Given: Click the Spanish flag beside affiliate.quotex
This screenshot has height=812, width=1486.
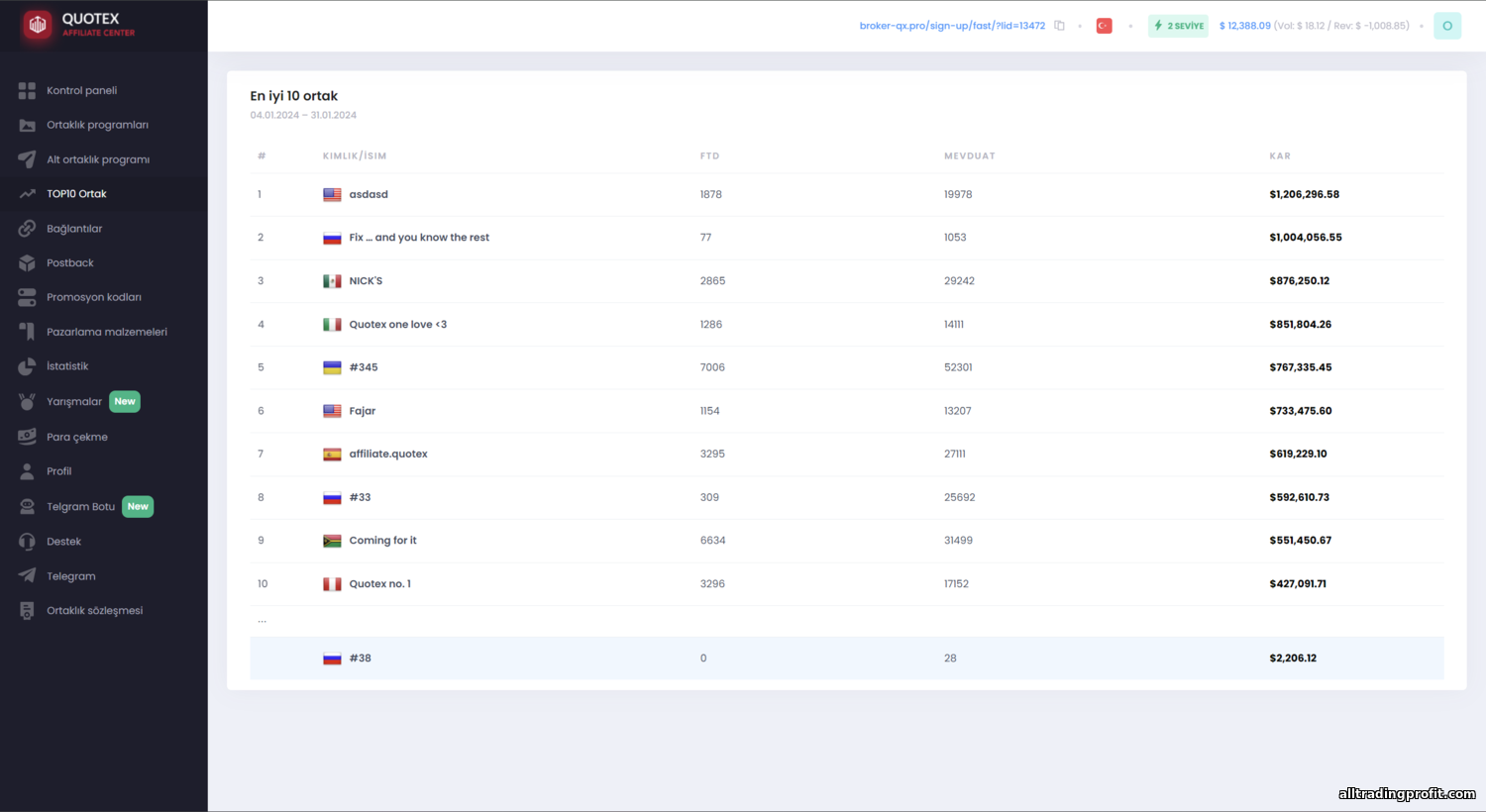Looking at the screenshot, I should click(x=332, y=455).
